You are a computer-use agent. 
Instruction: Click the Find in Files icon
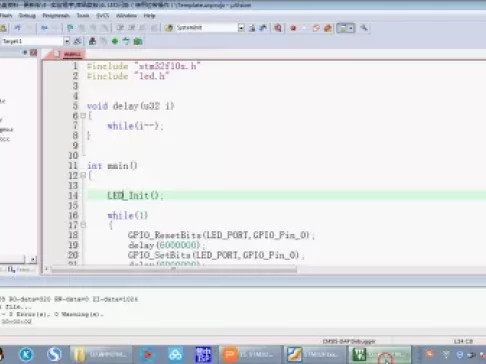[252, 28]
